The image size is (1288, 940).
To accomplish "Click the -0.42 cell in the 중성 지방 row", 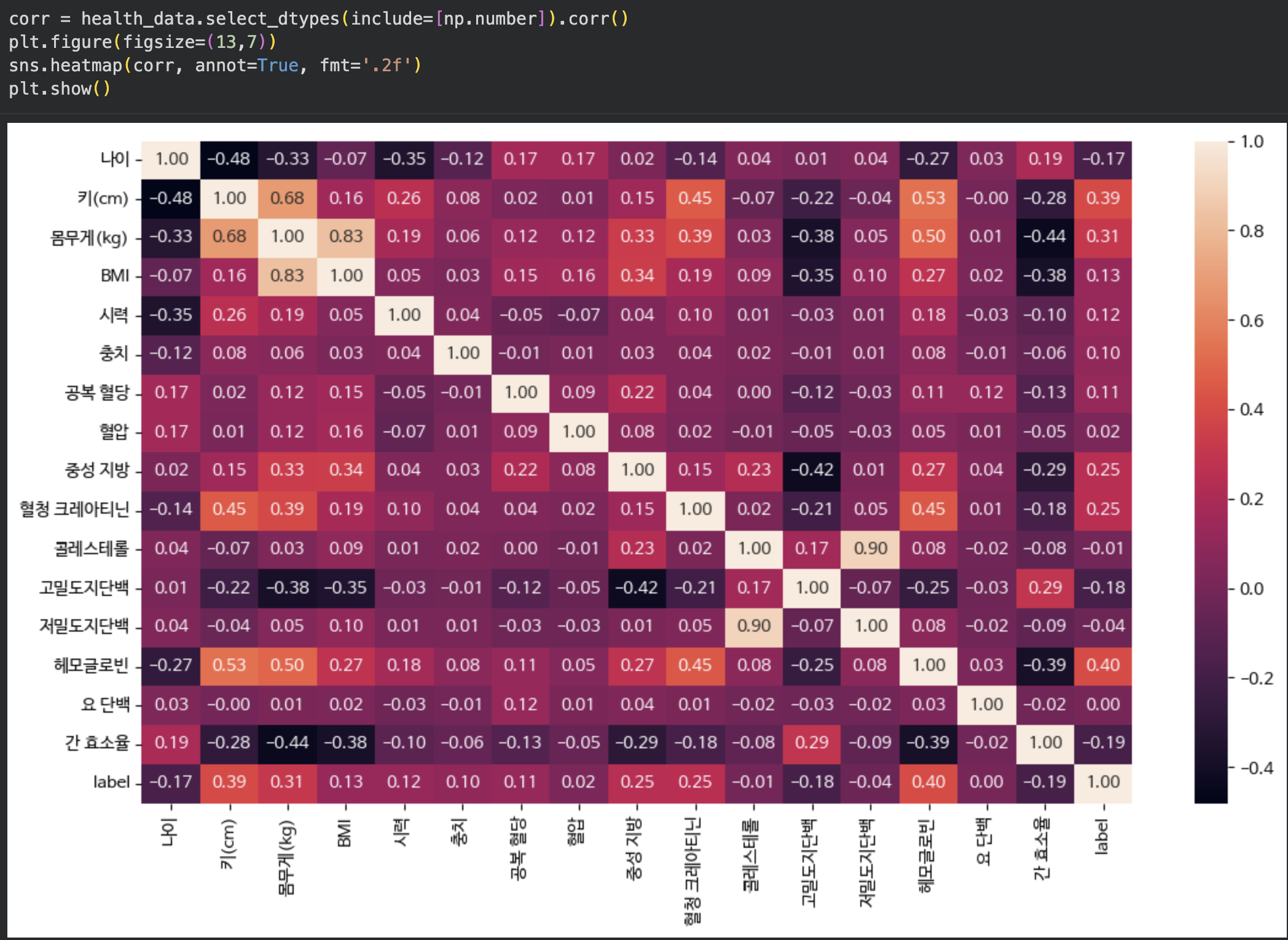I will click(811, 470).
